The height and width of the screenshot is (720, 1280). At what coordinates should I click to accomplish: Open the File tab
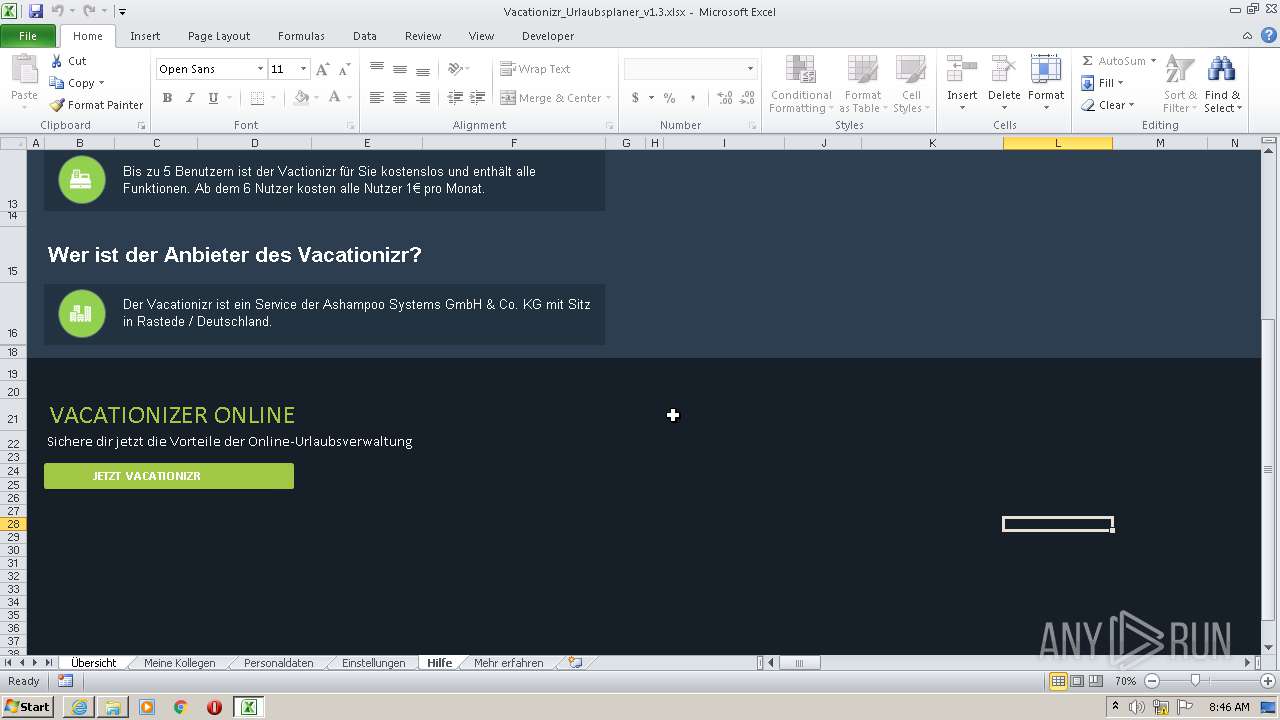[28, 36]
